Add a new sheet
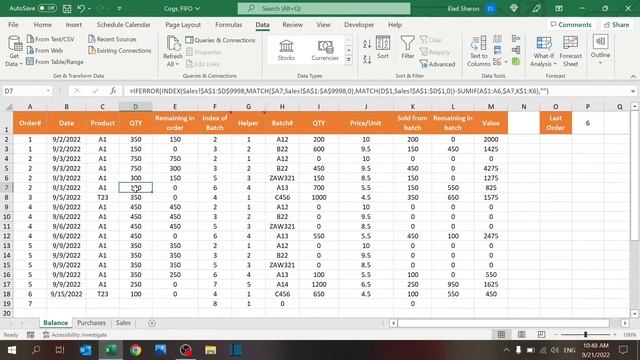 [152, 323]
